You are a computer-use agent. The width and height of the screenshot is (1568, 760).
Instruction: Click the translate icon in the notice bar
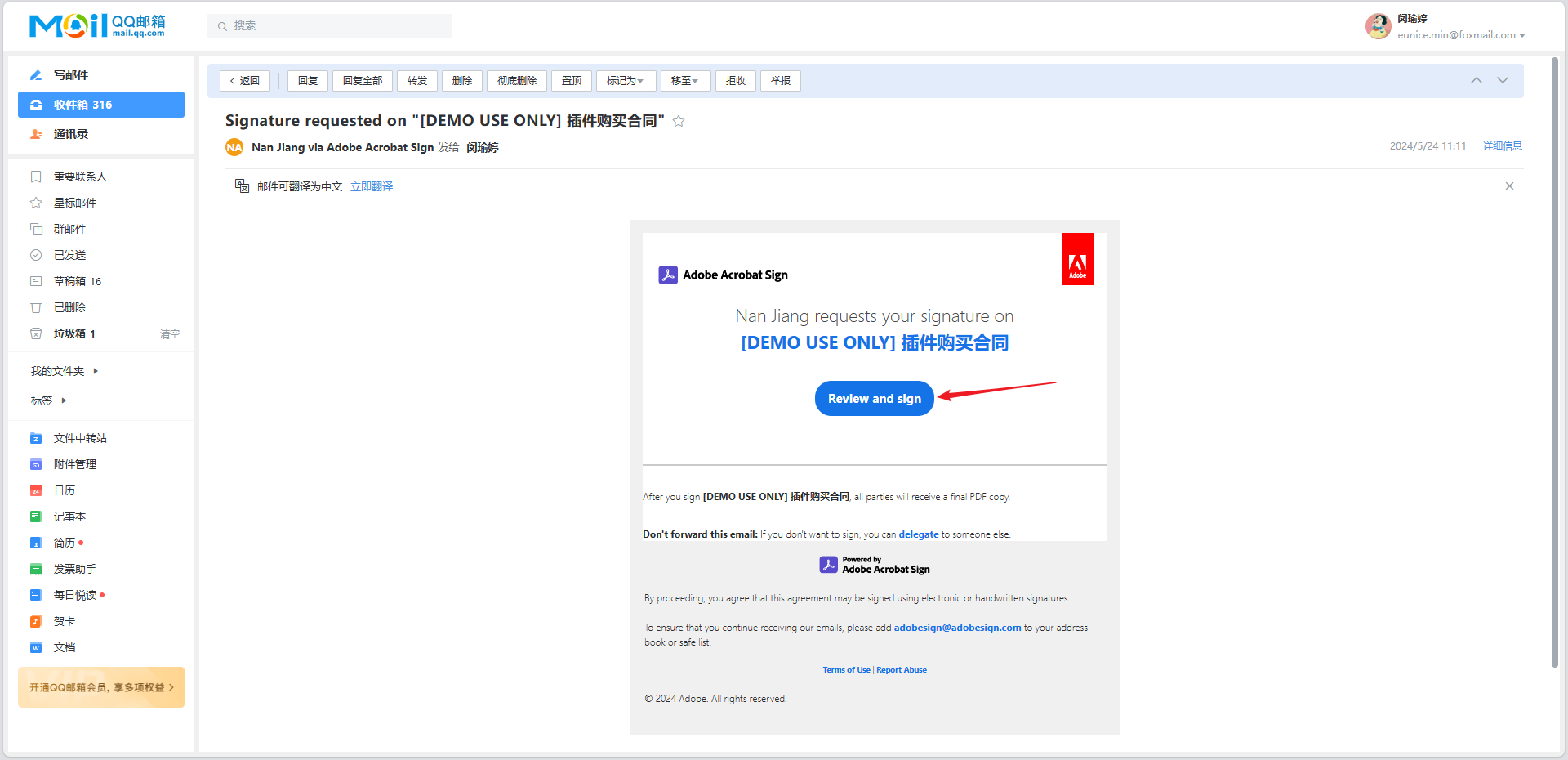[x=242, y=186]
